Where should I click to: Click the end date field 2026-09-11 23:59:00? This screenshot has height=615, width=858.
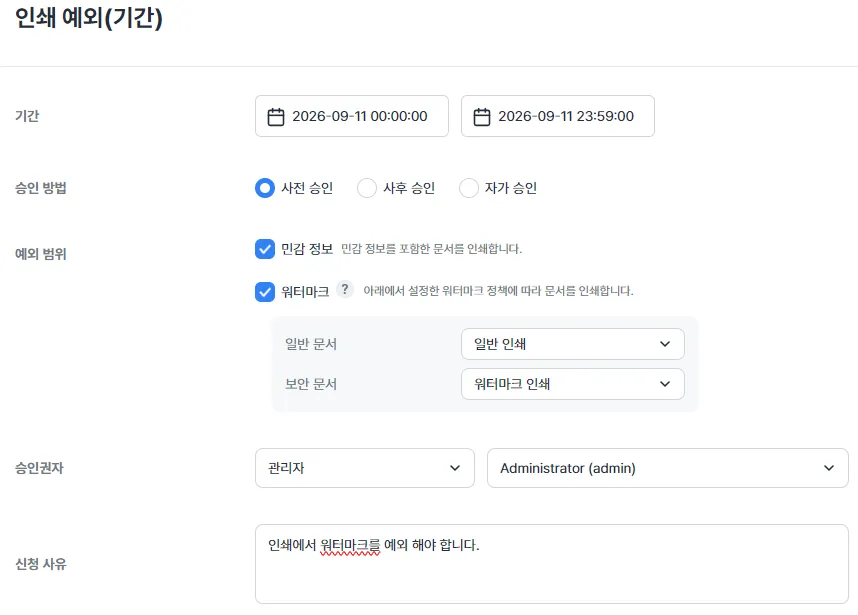point(558,116)
